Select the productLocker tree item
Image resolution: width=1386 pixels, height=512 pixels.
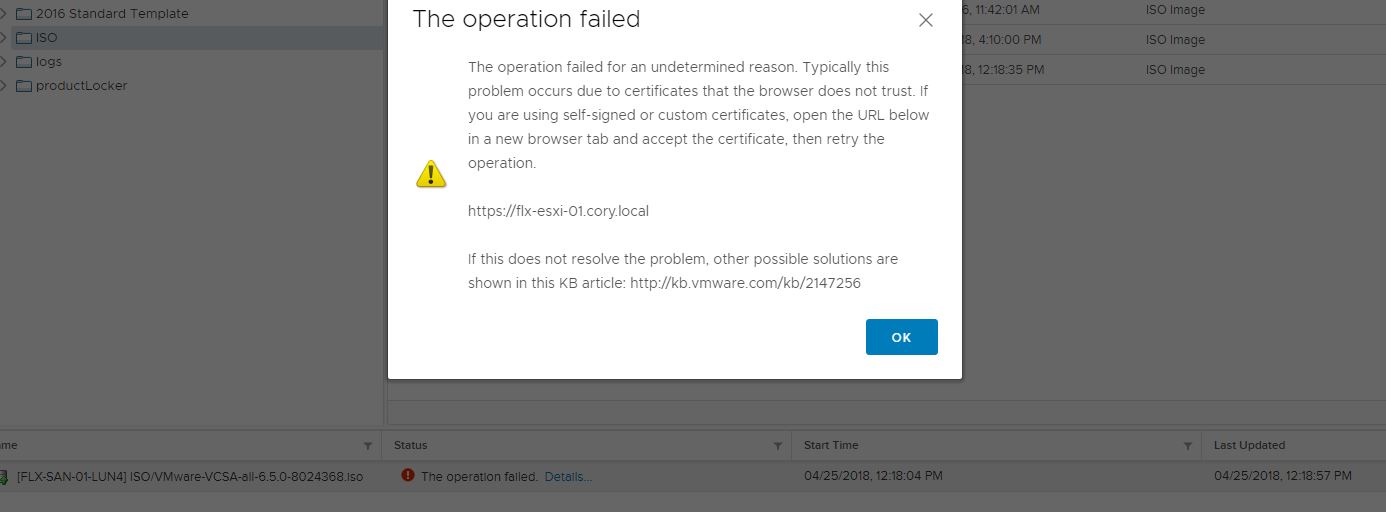pyautogui.click(x=81, y=86)
